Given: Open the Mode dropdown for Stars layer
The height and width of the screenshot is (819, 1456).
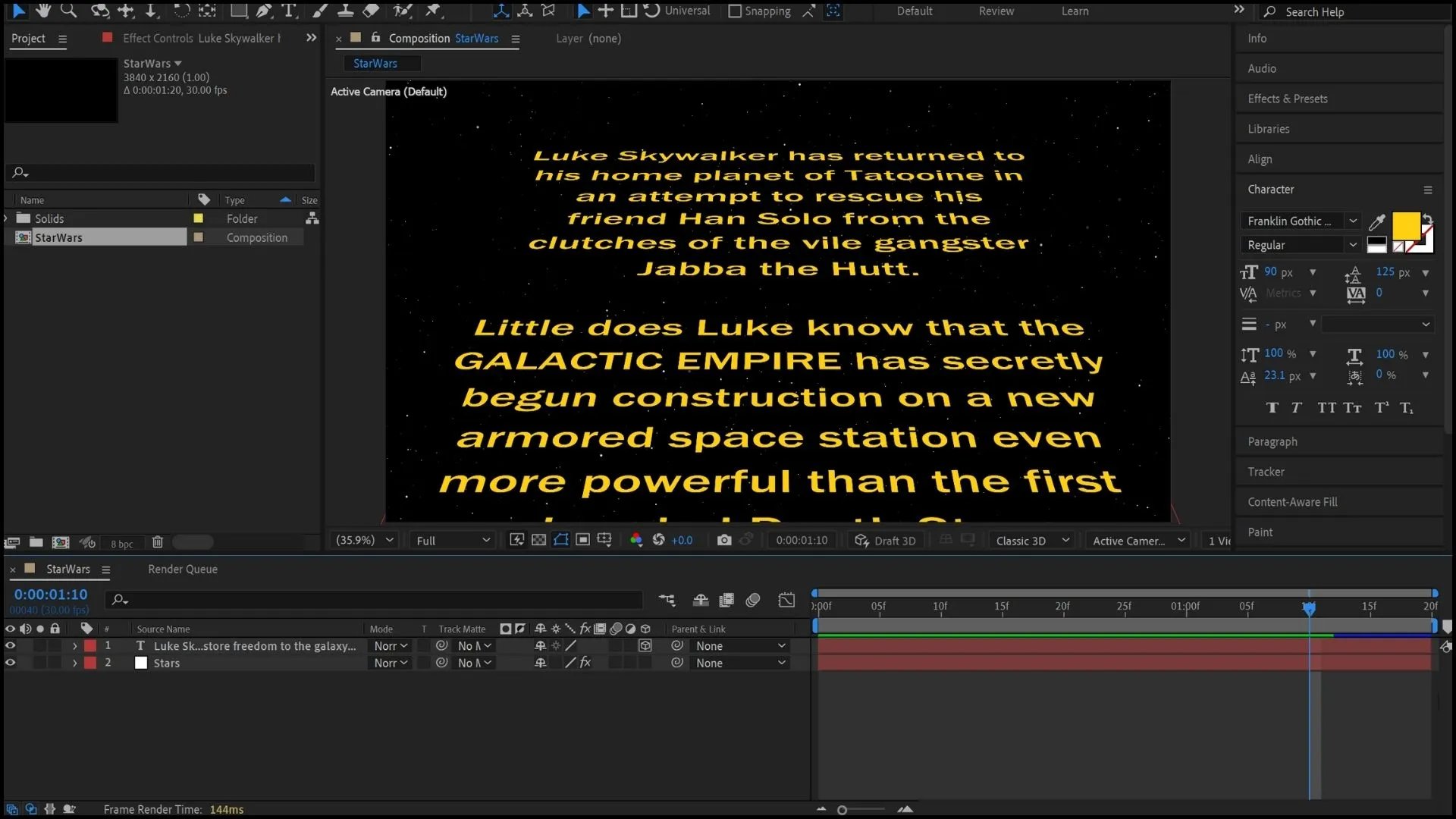Looking at the screenshot, I should [x=390, y=663].
